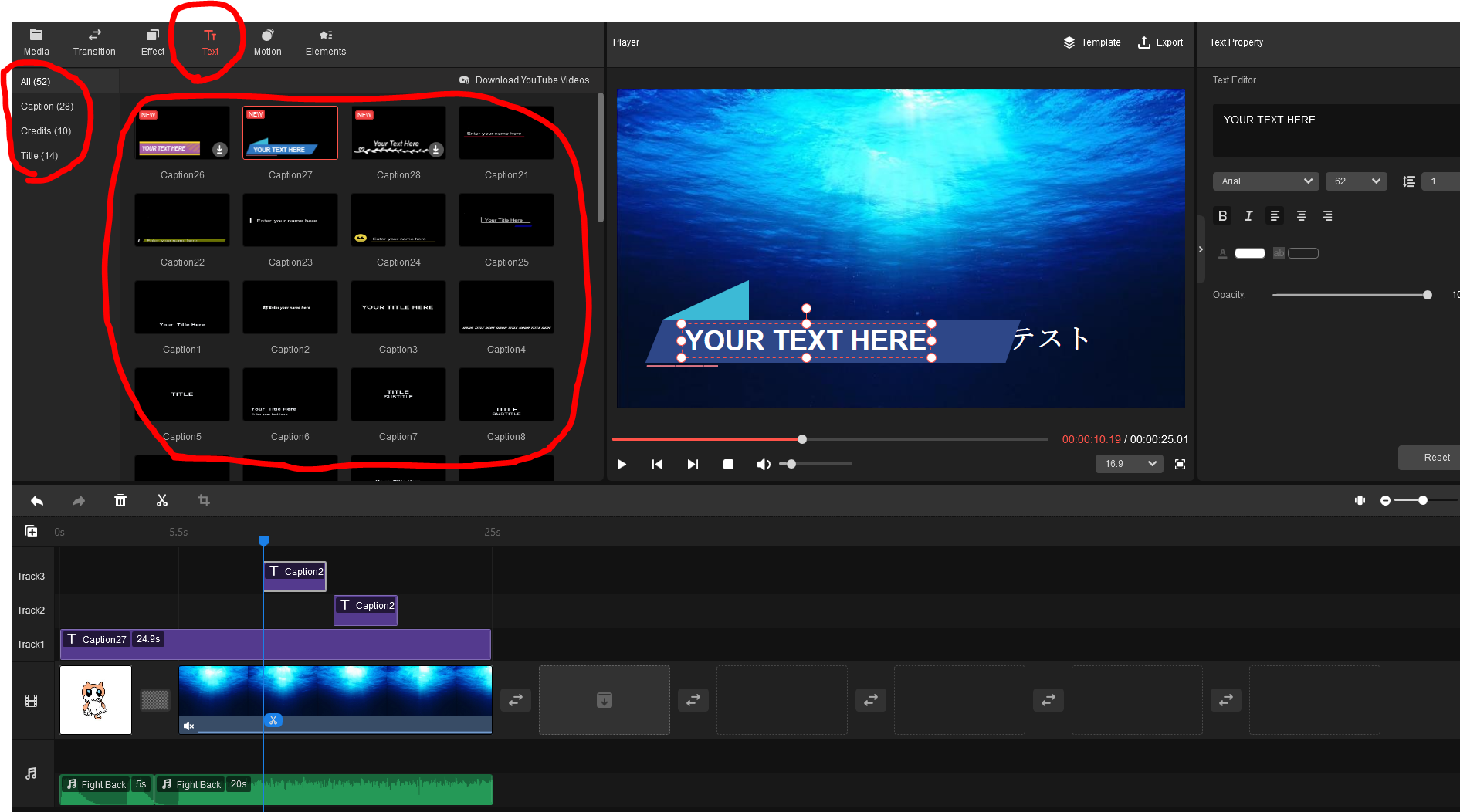Open the Elements tab

[x=326, y=42]
